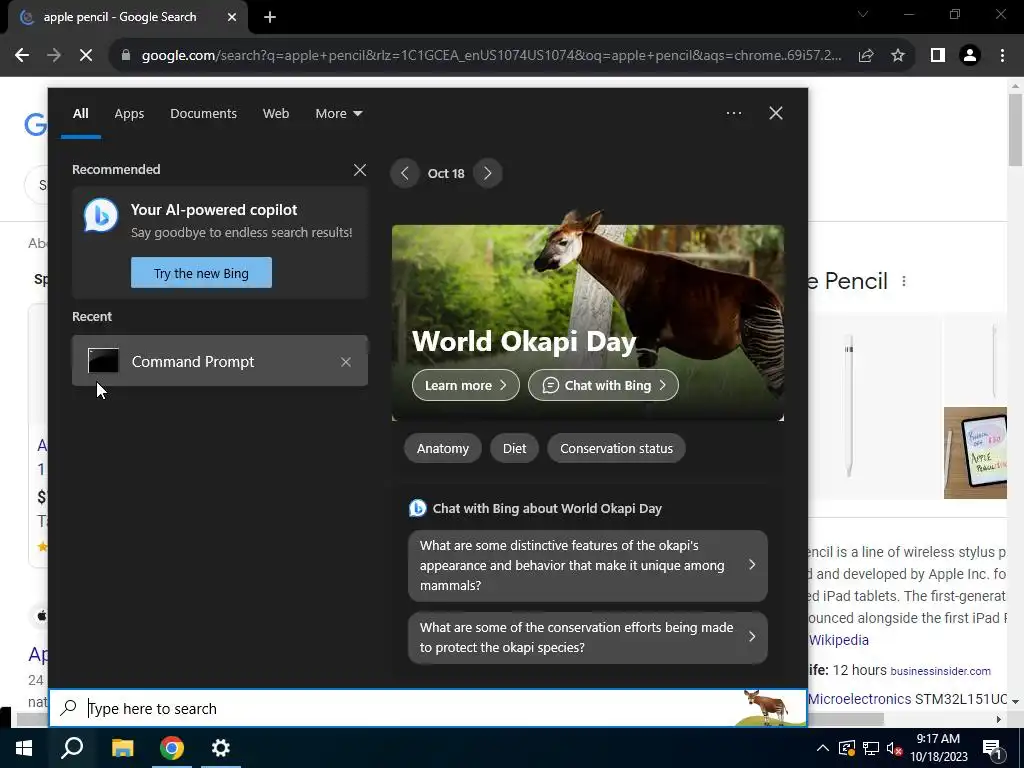The height and width of the screenshot is (768, 1024).
Task: Select the All search tab
Action: pyautogui.click(x=80, y=114)
